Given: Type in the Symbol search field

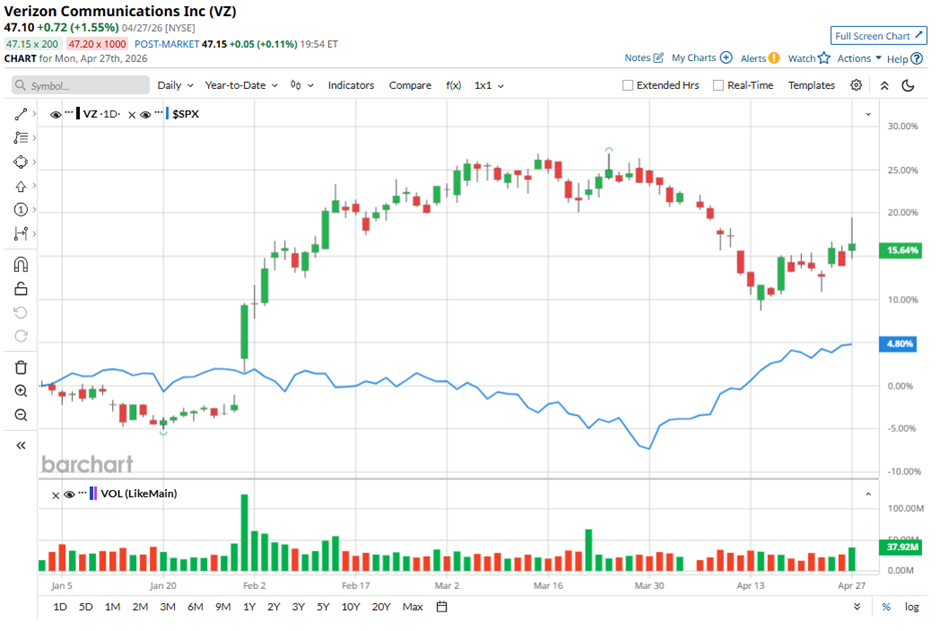Looking at the screenshot, I should coord(80,86).
